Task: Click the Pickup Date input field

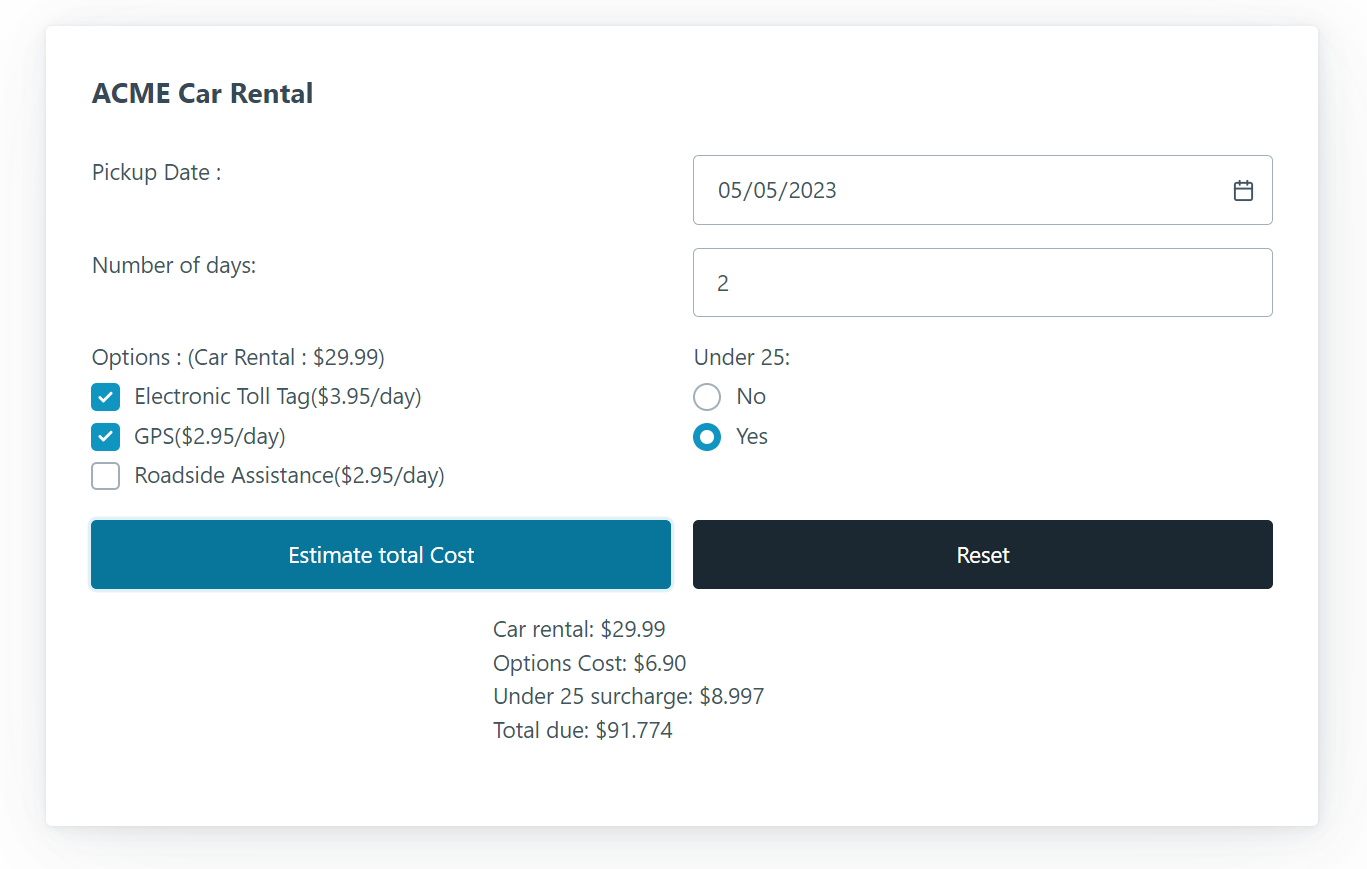Action: [950, 190]
